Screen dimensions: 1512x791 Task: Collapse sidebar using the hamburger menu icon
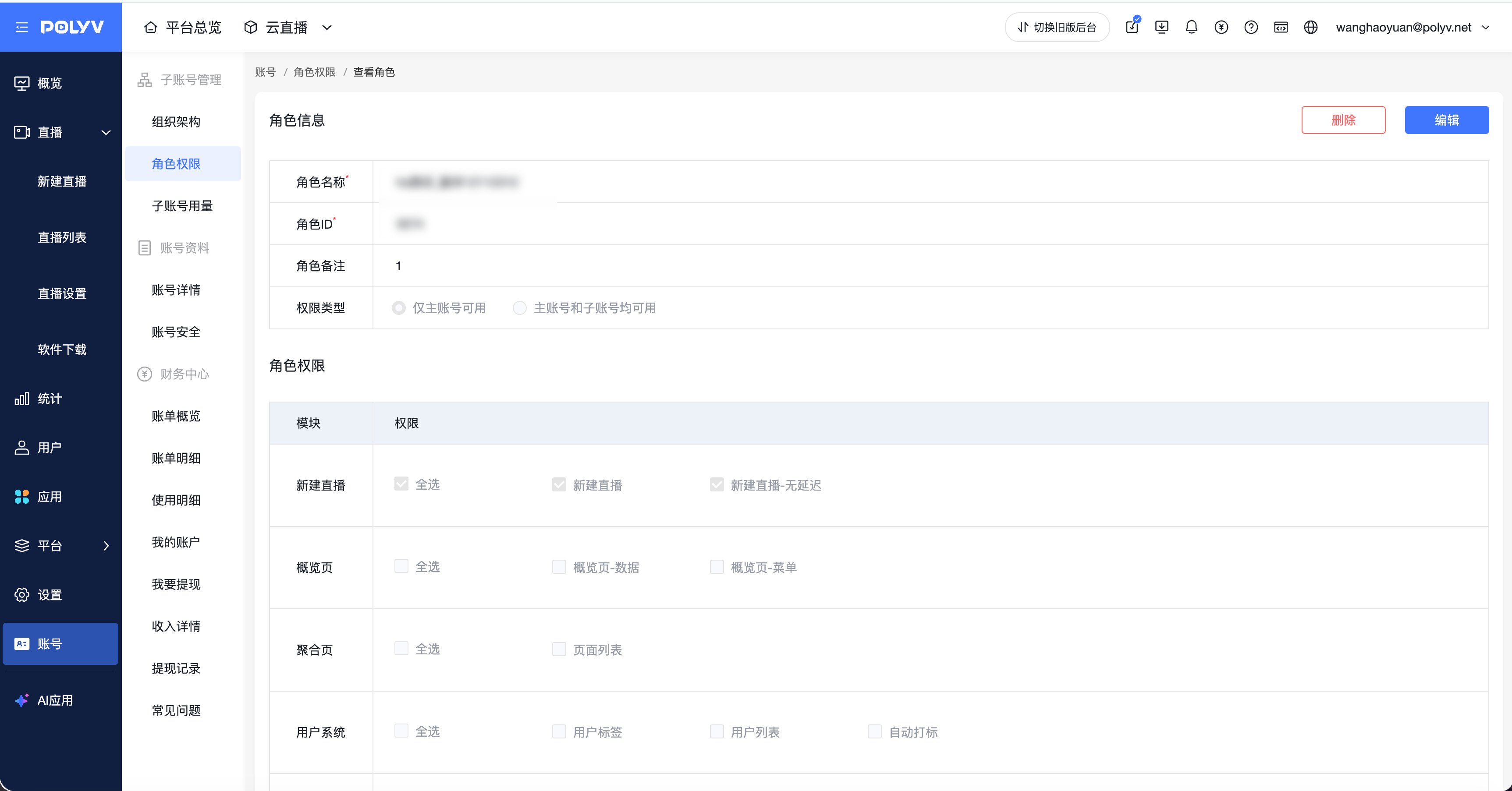[22, 27]
